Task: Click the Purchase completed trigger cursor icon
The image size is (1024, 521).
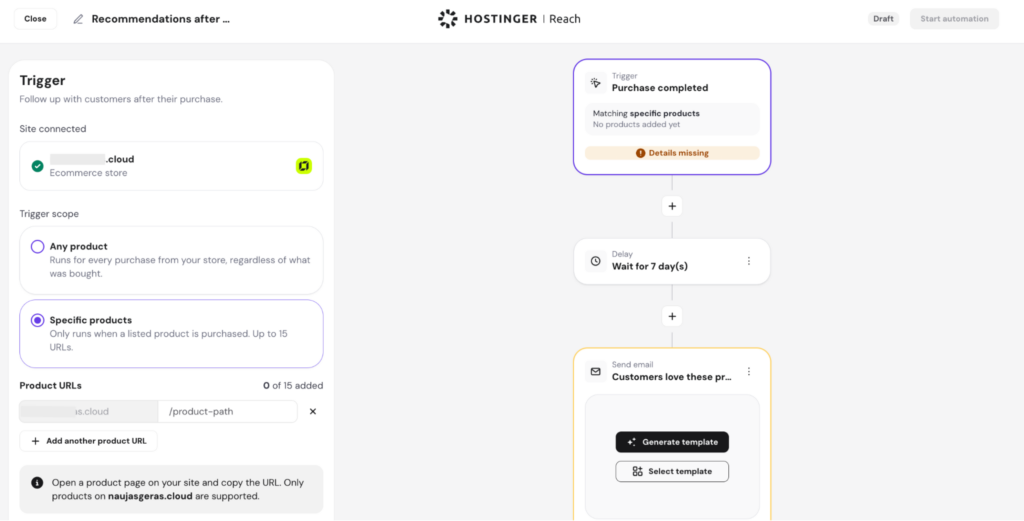Action: click(595, 82)
